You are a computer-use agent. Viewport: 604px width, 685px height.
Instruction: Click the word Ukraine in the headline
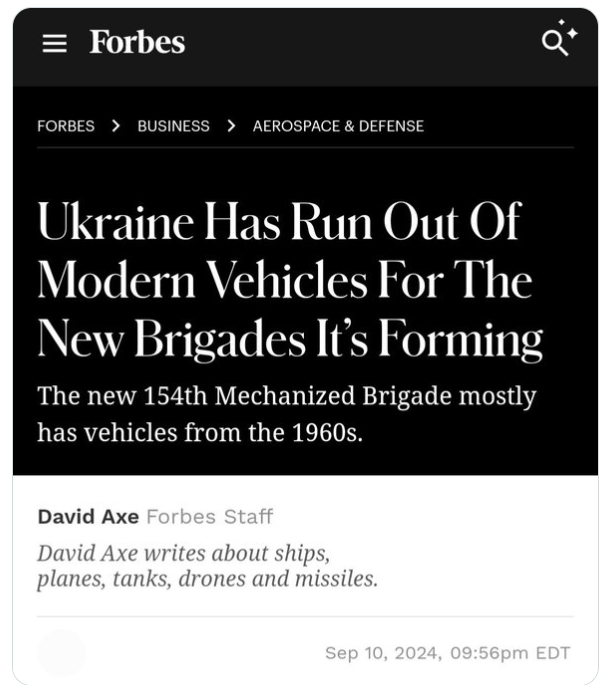(x=116, y=222)
